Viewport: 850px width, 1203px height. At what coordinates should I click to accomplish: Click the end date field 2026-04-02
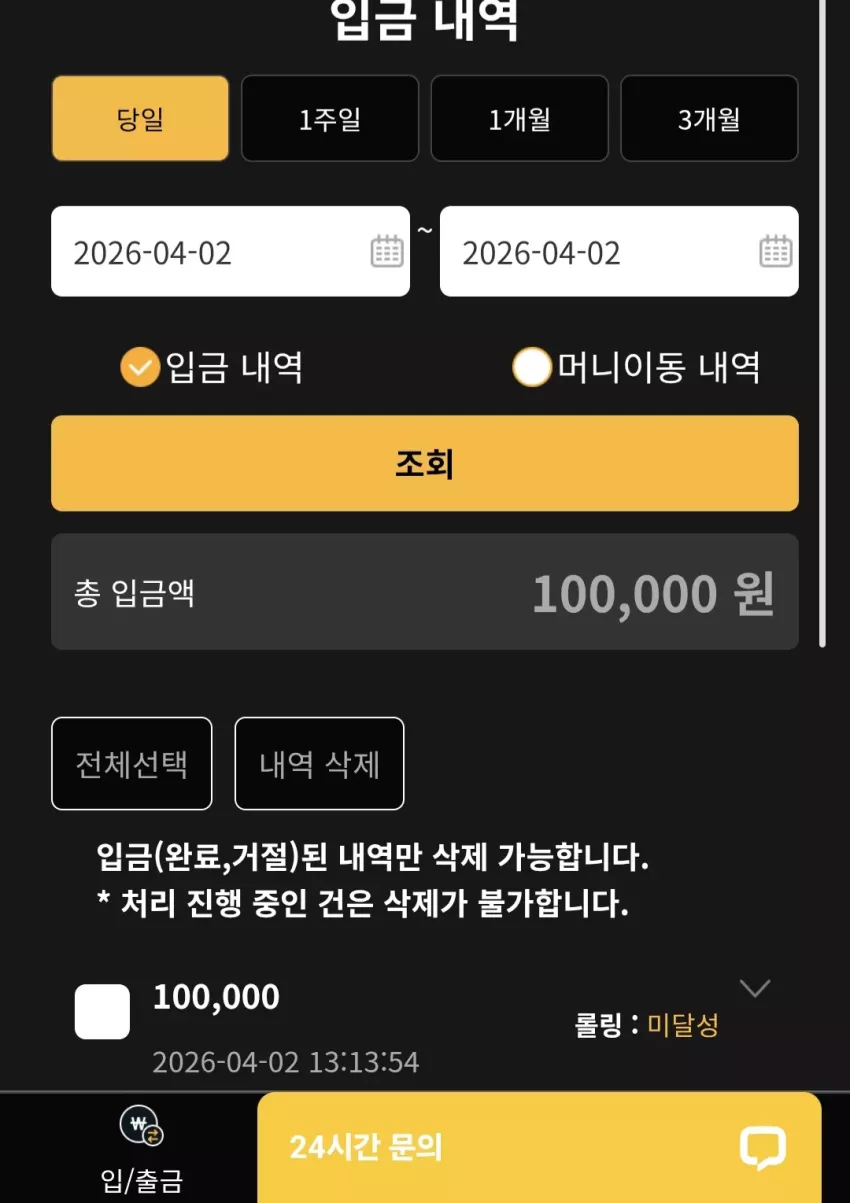pyautogui.click(x=619, y=251)
